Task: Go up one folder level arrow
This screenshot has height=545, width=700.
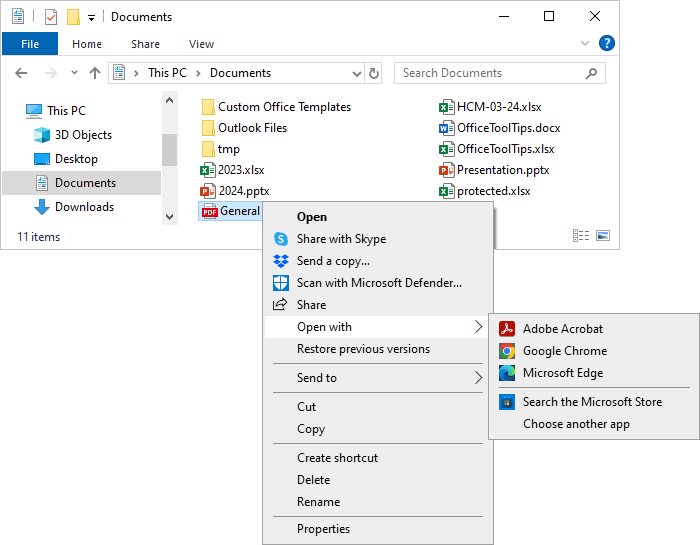Action: (x=95, y=73)
